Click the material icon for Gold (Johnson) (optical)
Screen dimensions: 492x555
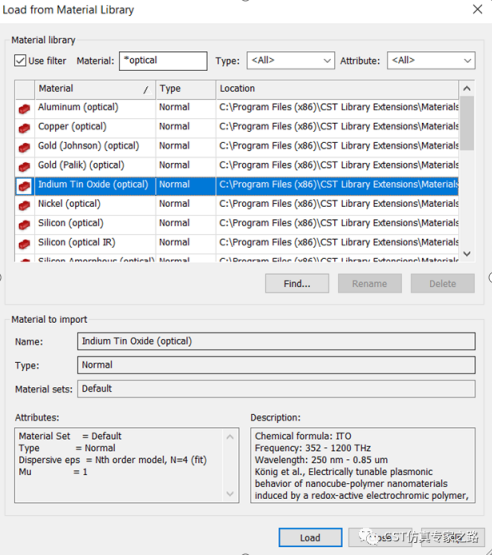coord(24,148)
